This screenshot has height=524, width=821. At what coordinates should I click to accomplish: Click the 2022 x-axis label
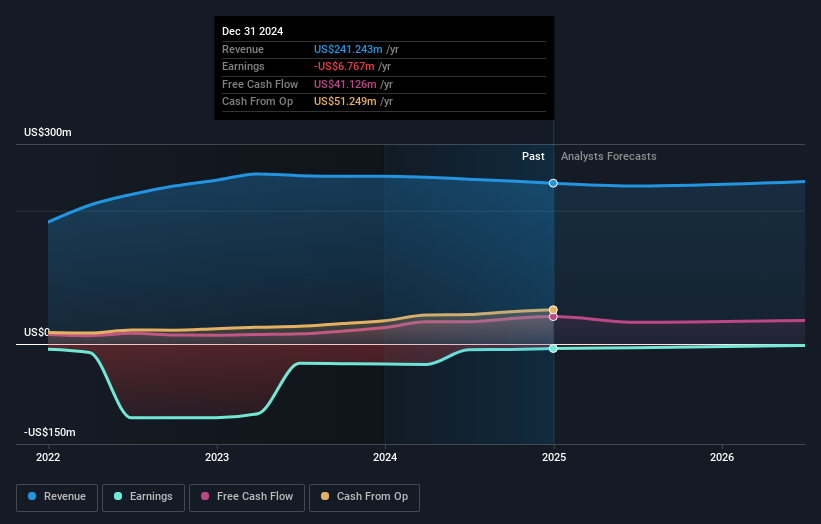point(48,457)
